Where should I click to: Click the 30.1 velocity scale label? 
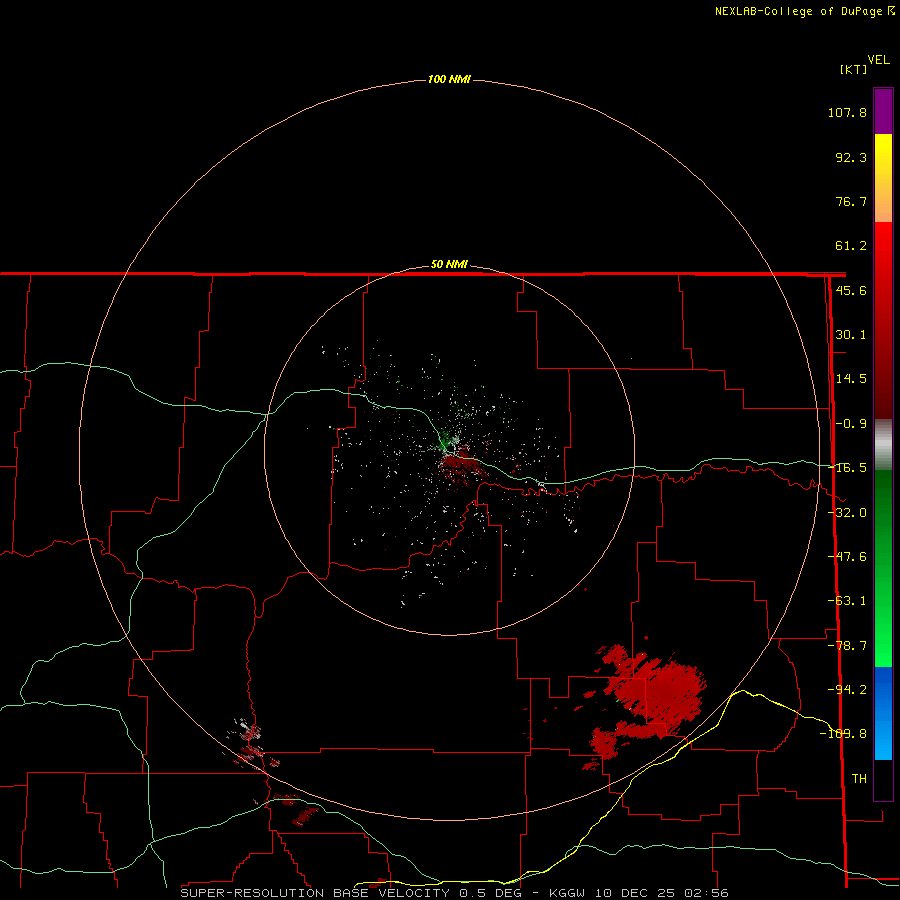pos(851,335)
